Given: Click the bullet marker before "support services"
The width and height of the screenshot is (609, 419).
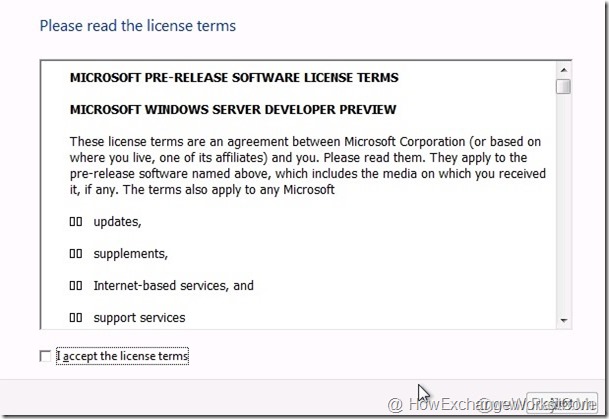Looking at the screenshot, I should (76, 317).
